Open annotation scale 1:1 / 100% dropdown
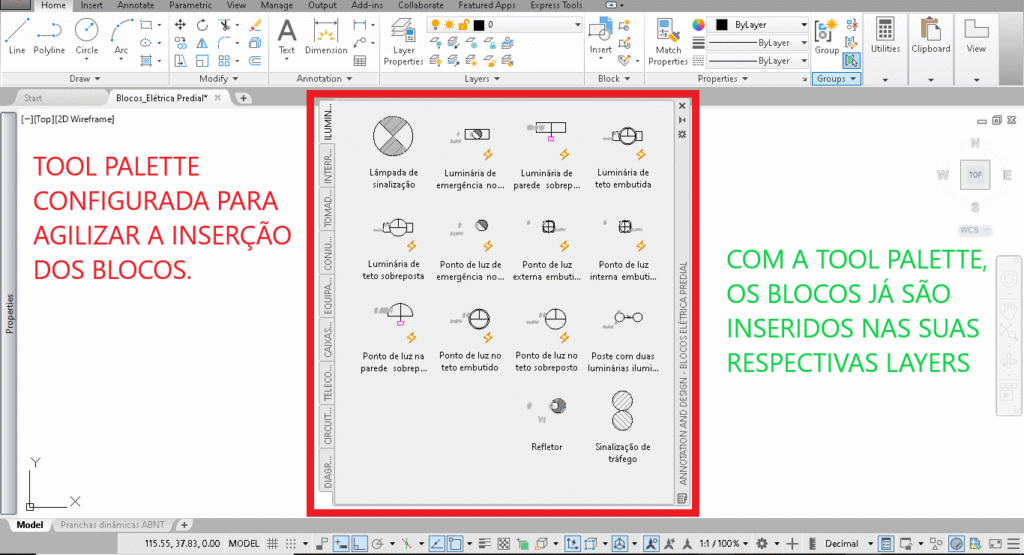1024x555 pixels. [724, 543]
